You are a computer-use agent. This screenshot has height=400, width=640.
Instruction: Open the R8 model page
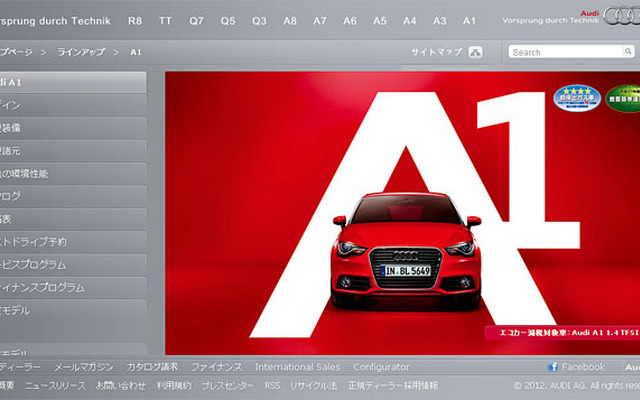tap(135, 21)
